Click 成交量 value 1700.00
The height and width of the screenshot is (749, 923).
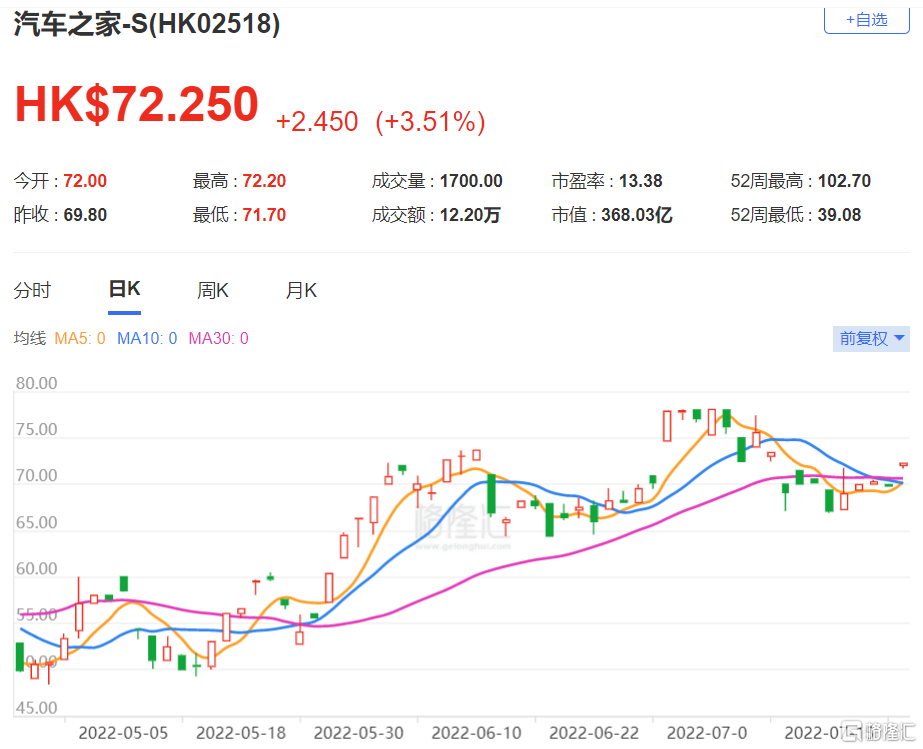tap(472, 181)
